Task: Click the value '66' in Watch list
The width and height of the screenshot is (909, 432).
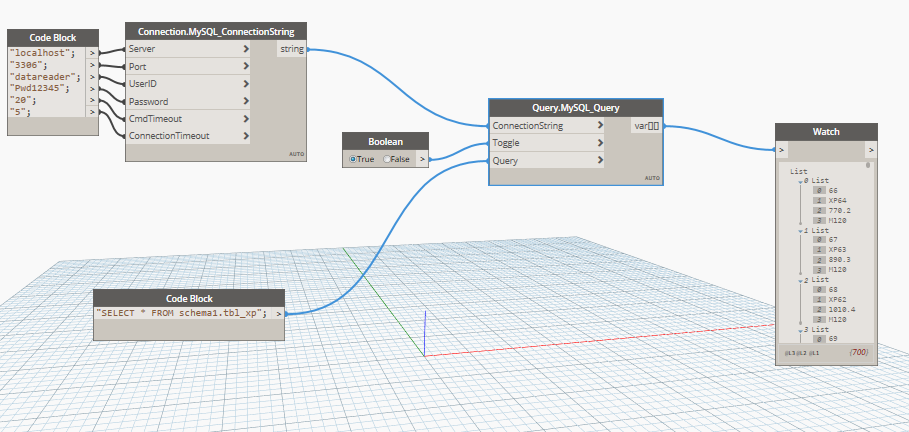Action: pos(833,191)
